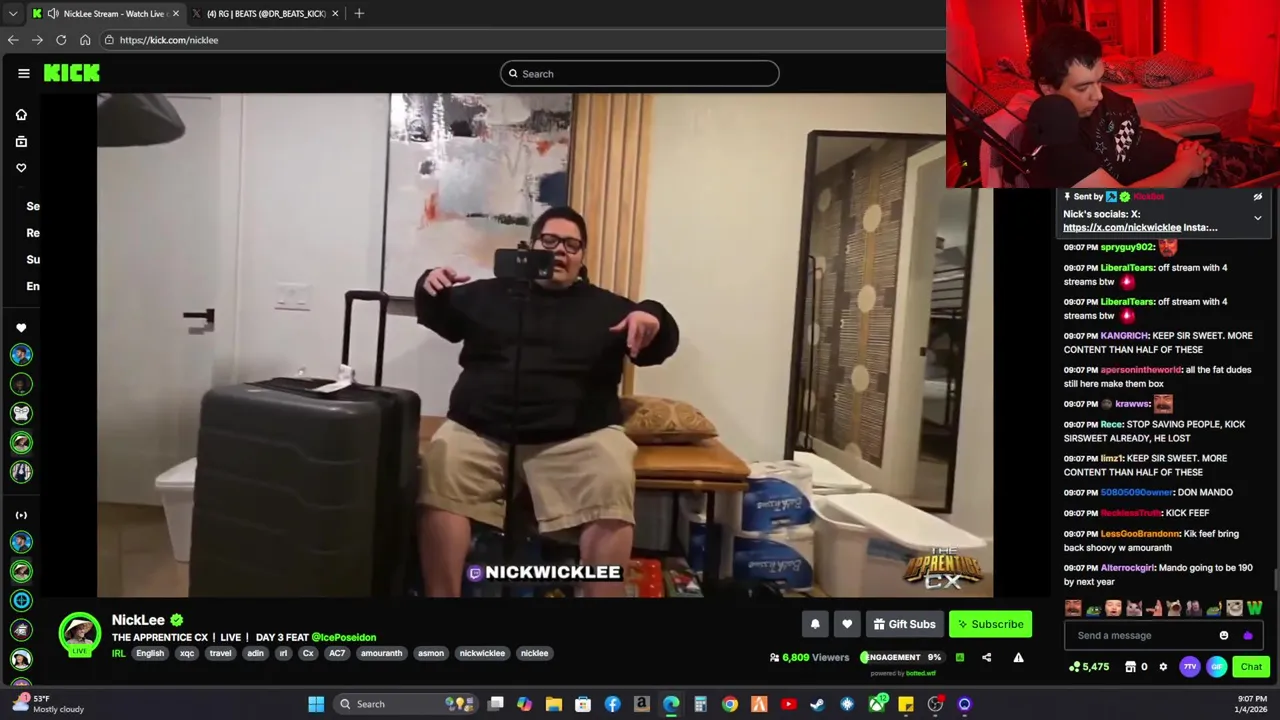
Task: Switch to the RG | BEATS X tab
Action: 265,14
